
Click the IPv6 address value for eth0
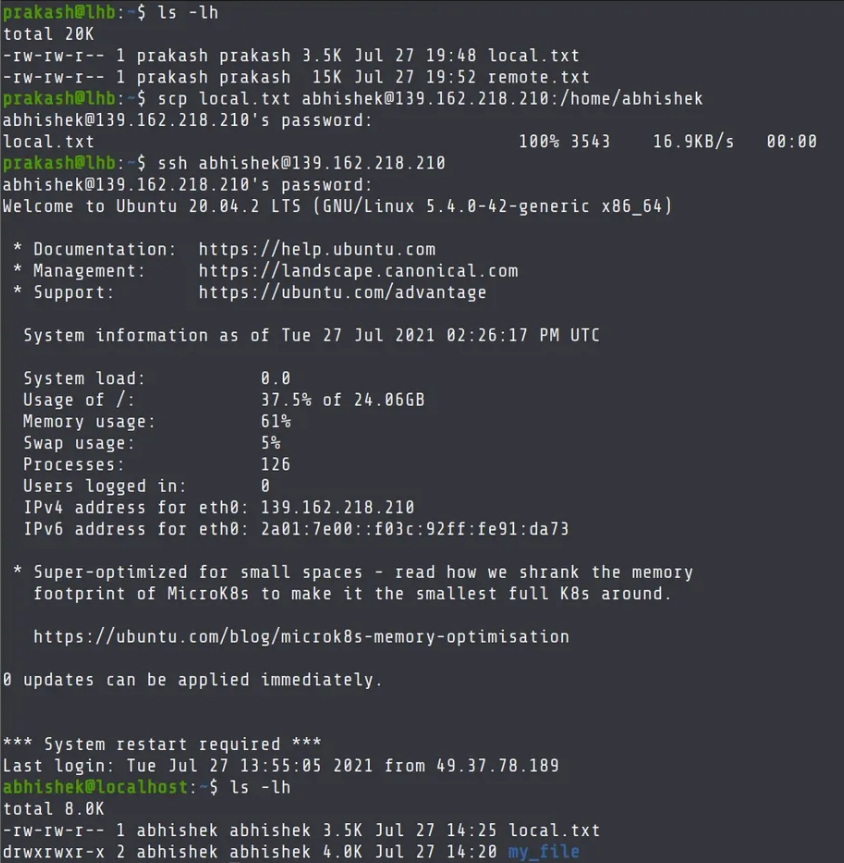pos(414,529)
